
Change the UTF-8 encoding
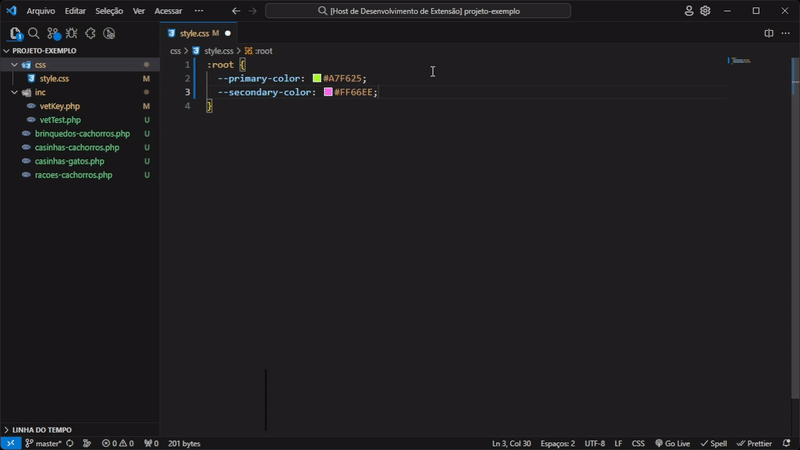595,443
